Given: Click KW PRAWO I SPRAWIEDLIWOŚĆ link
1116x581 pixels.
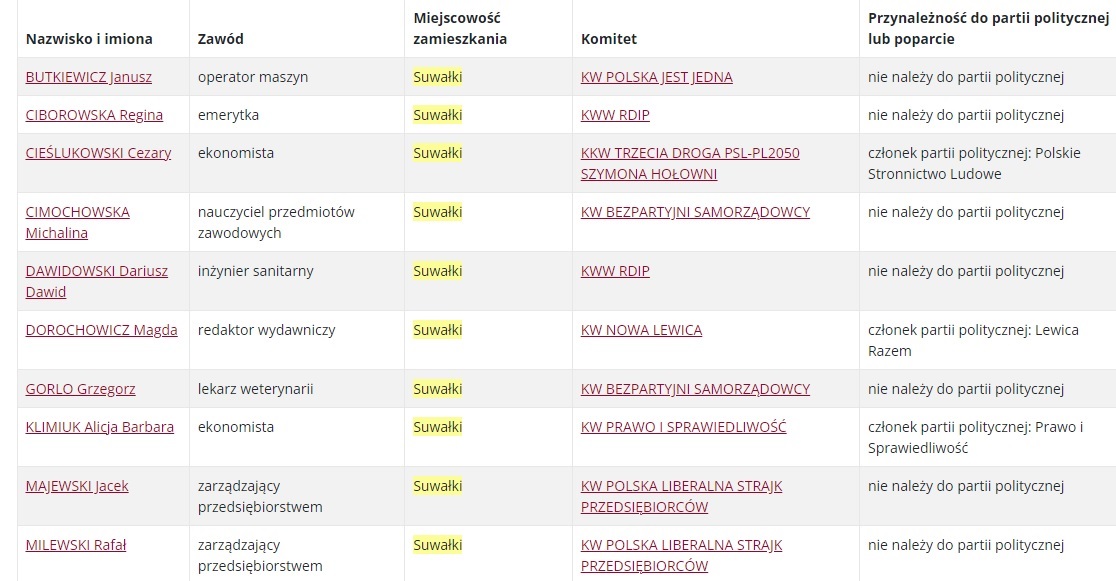Looking at the screenshot, I should click(x=683, y=426).
